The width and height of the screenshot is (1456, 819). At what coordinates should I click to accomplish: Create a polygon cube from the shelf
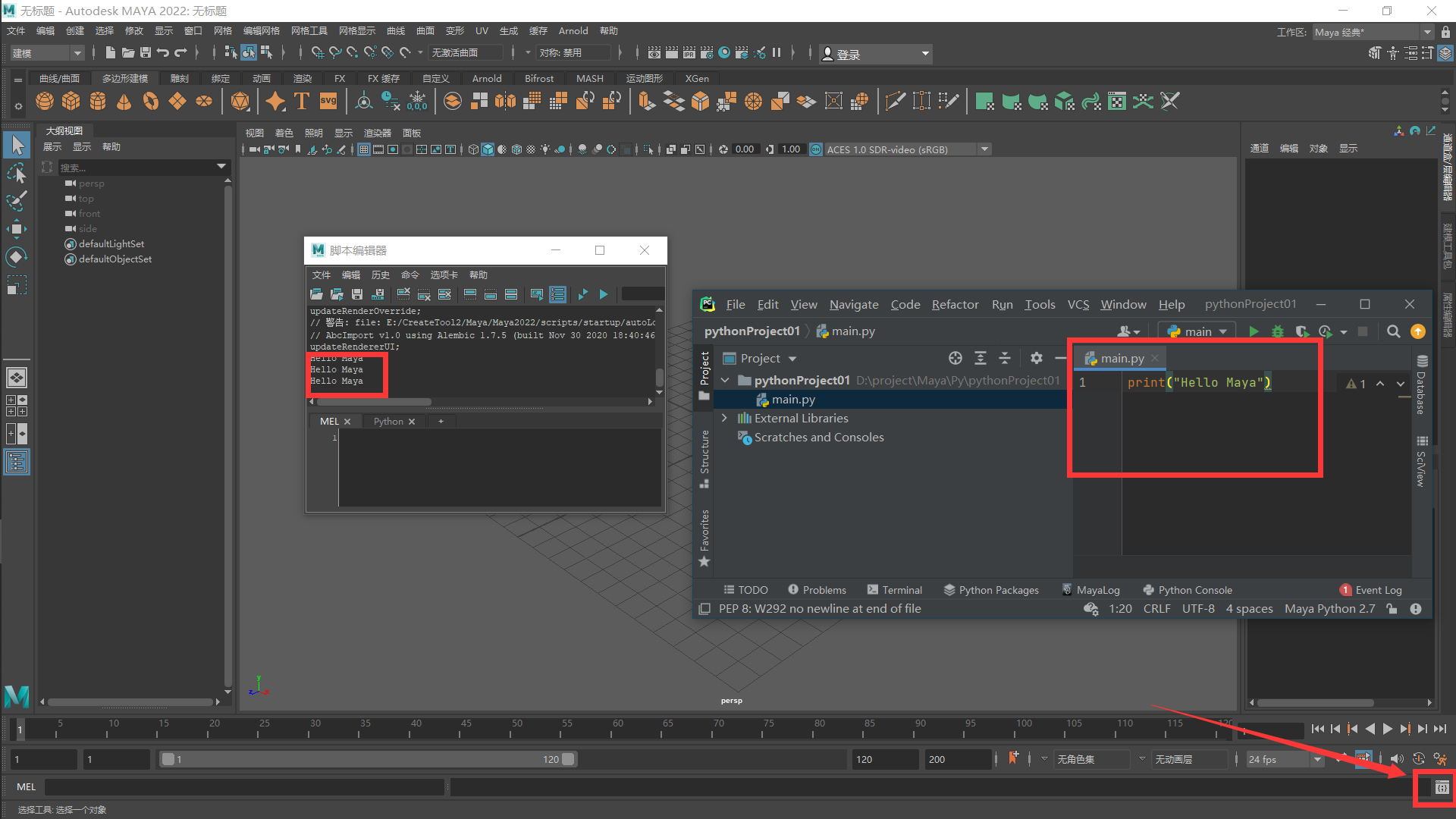[71, 101]
